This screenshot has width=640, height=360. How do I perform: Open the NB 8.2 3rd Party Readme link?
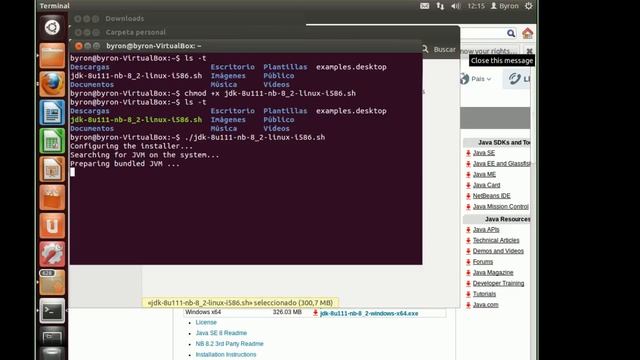pyautogui.click(x=229, y=344)
